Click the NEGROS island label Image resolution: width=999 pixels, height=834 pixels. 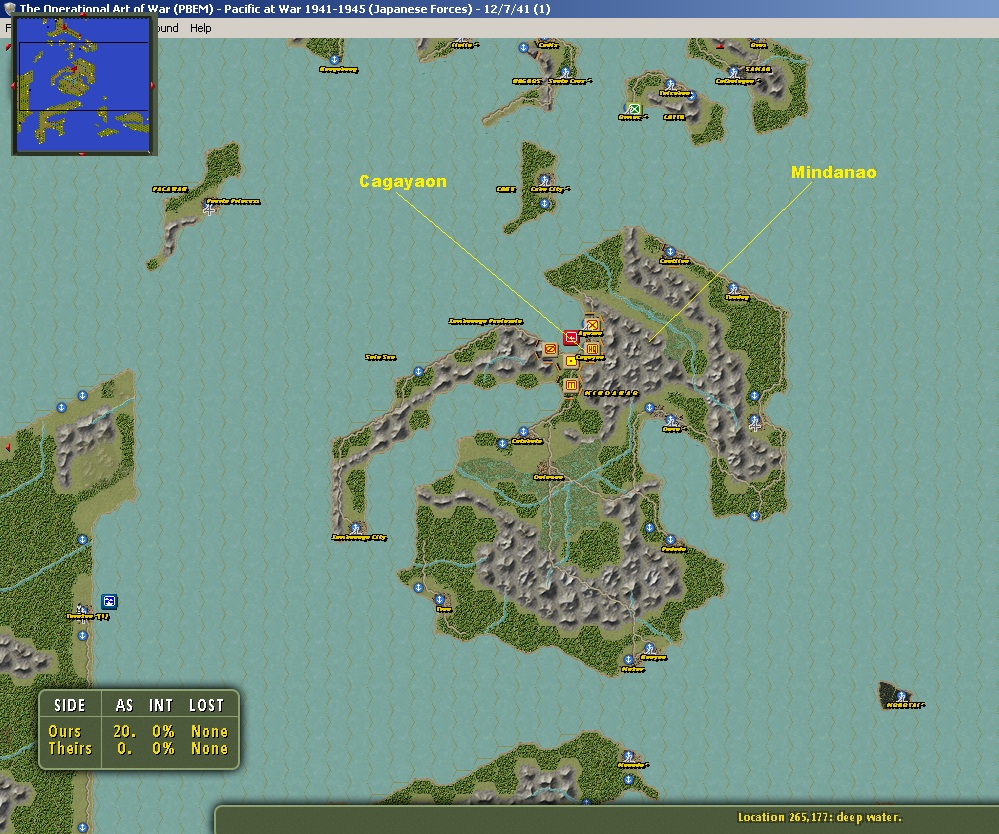[528, 81]
